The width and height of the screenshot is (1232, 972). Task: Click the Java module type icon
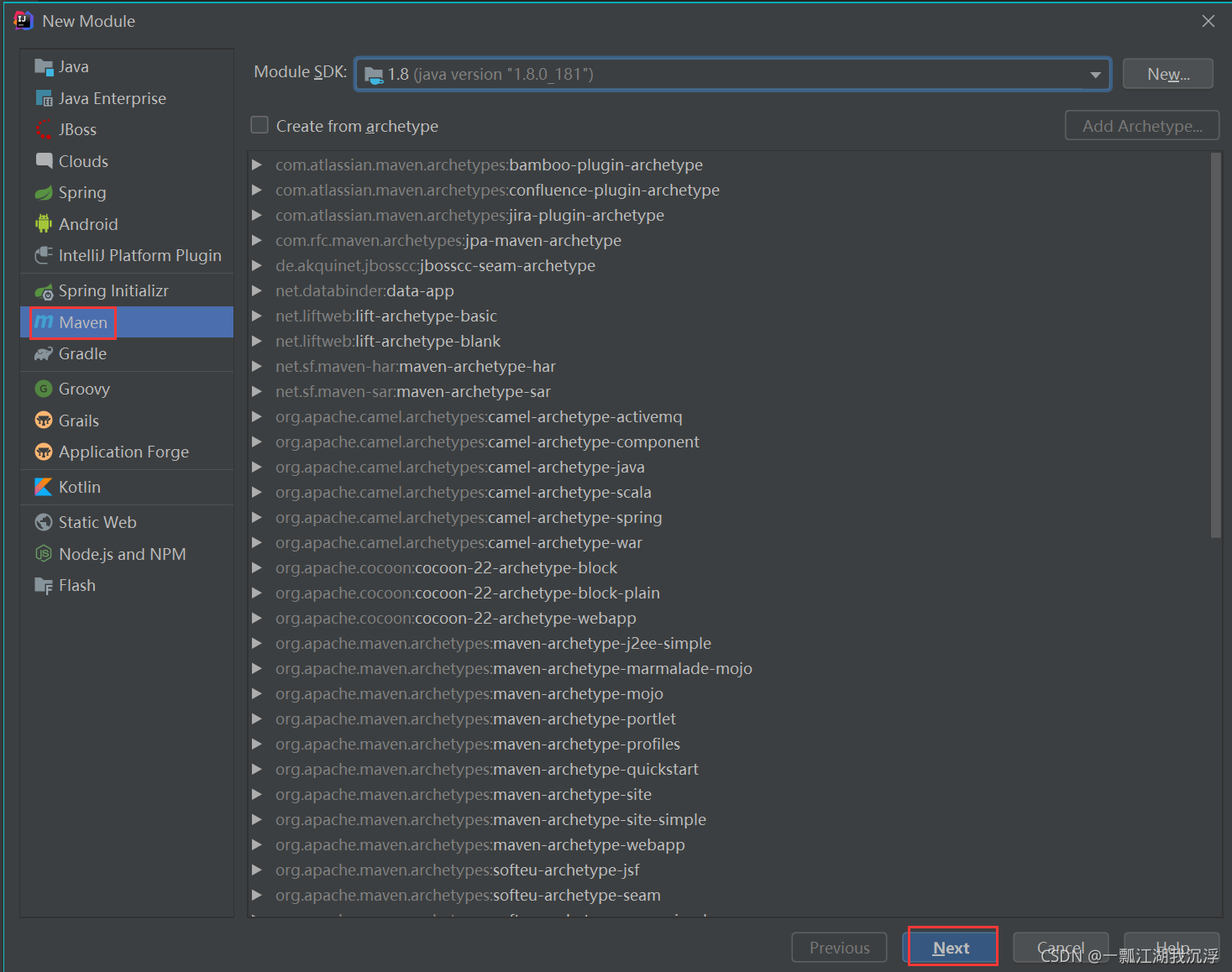tap(44, 66)
